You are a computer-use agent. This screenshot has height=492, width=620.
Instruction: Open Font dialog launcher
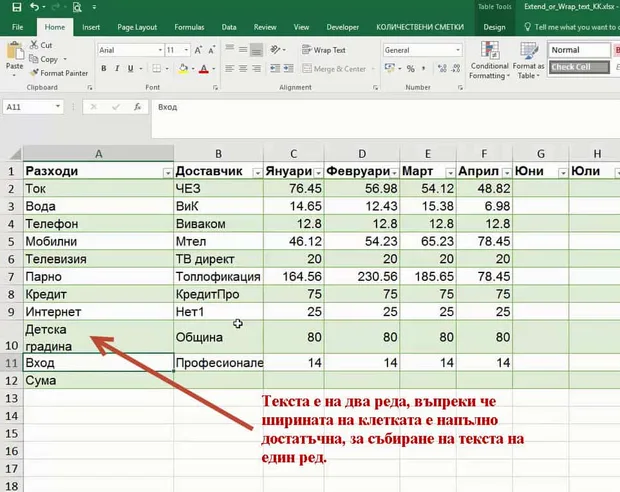point(215,87)
